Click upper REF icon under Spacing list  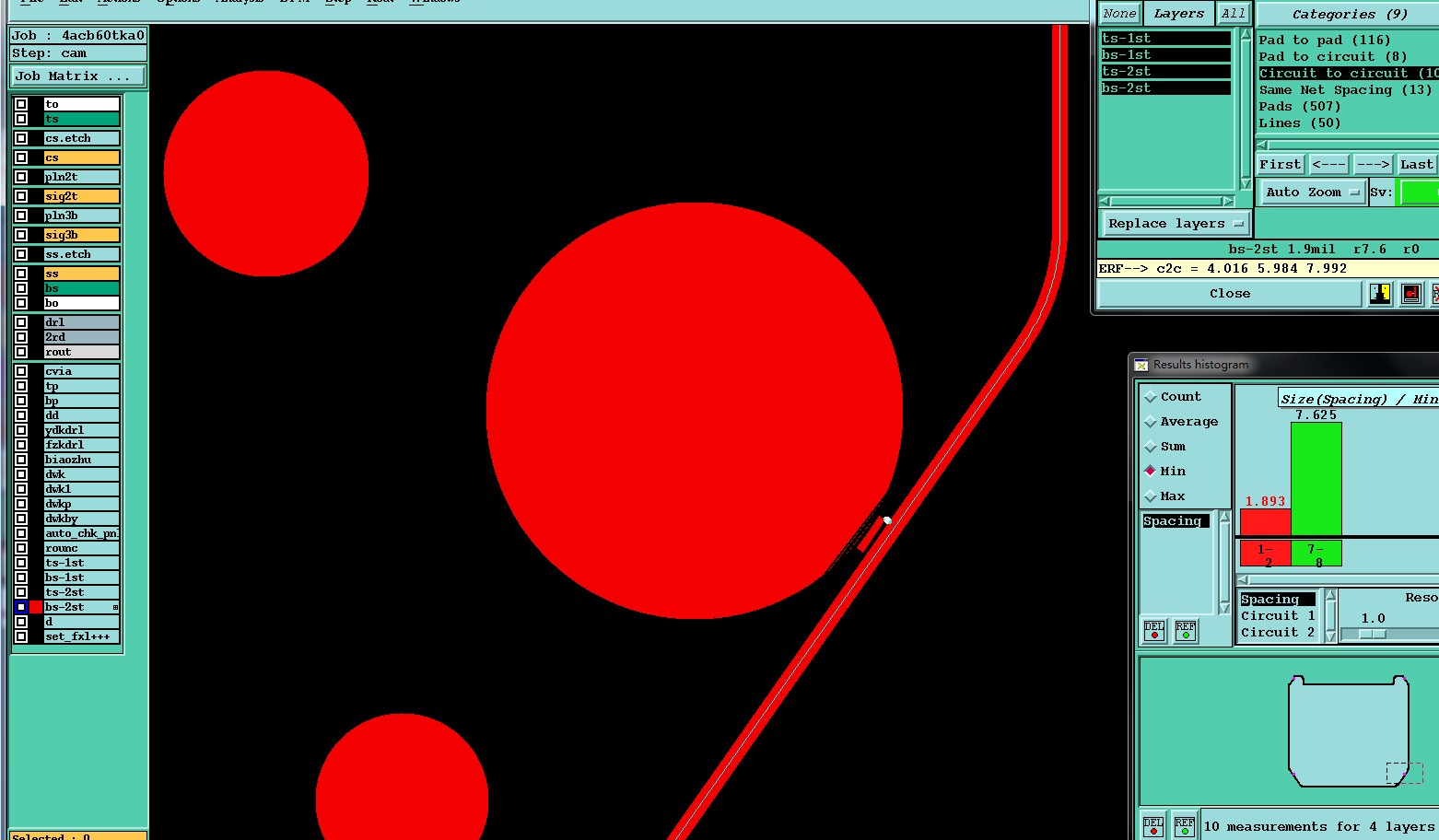(1186, 630)
